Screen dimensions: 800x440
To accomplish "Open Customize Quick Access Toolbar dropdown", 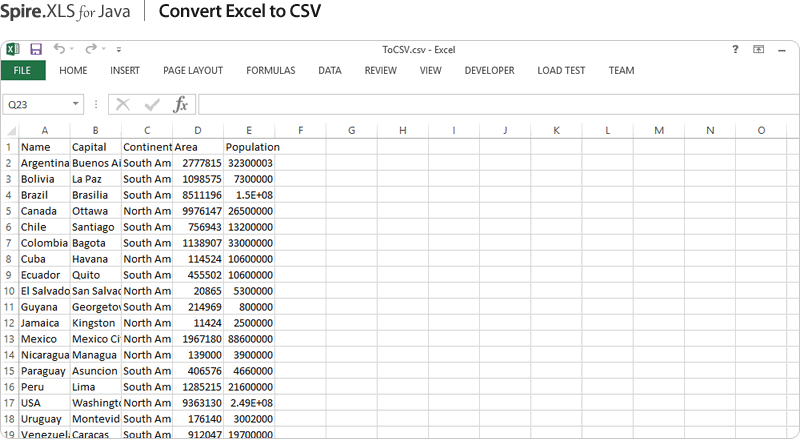I will [x=119, y=49].
